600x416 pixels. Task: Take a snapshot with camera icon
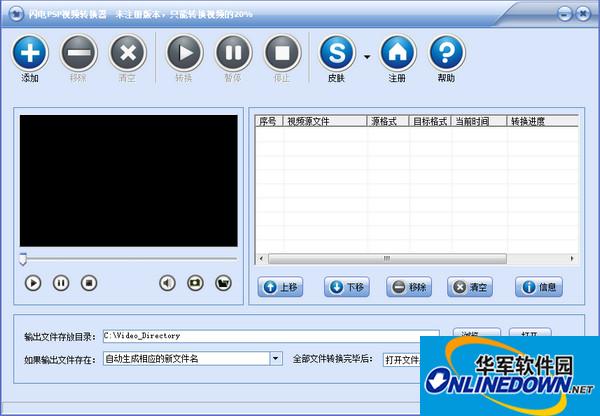click(195, 283)
